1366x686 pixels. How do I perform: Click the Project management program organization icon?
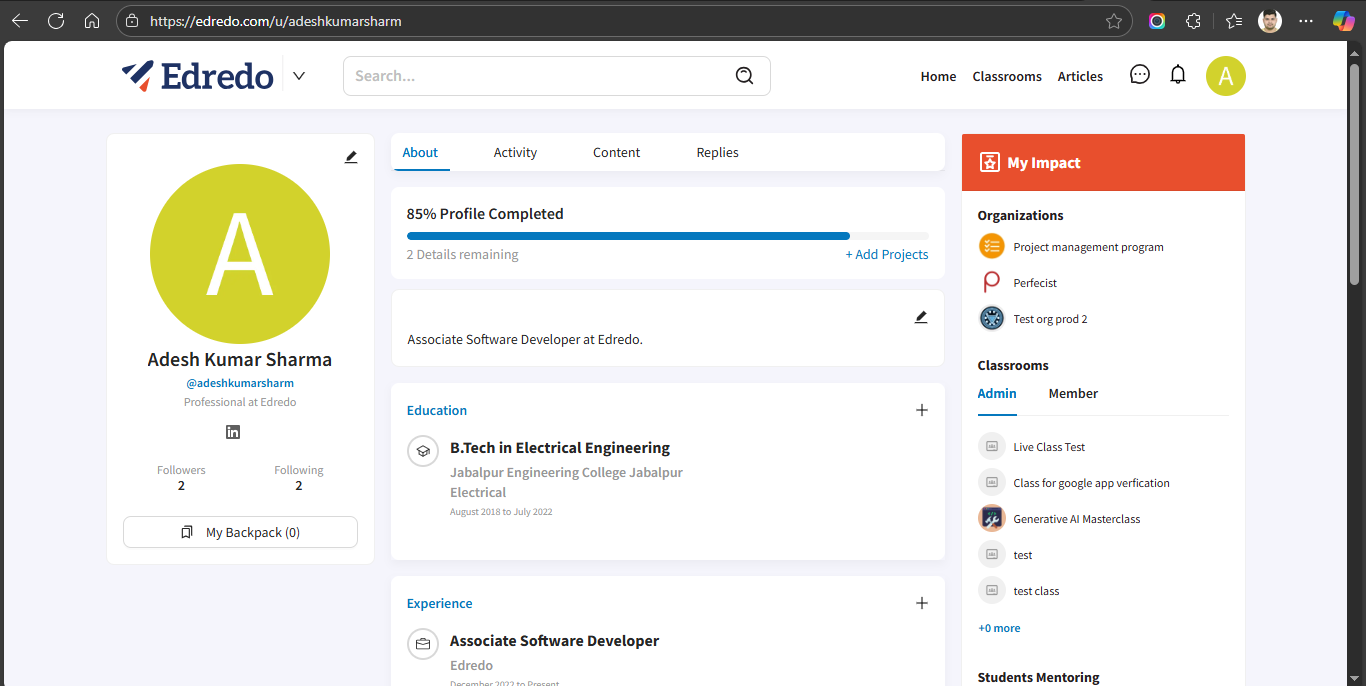click(992, 246)
